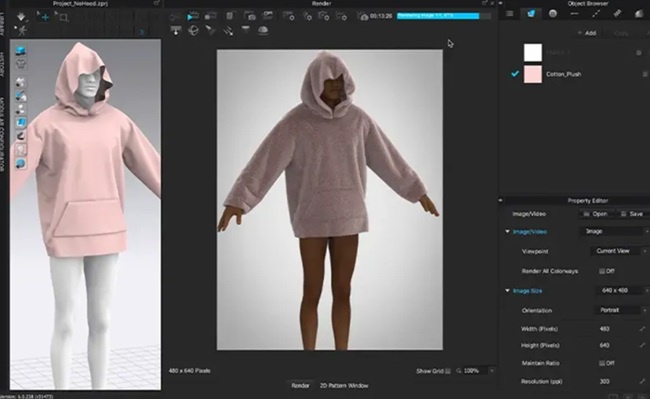The width and height of the screenshot is (650, 399).
Task: Click the area light icon in the Render toolbar
Action: (x=245, y=30)
